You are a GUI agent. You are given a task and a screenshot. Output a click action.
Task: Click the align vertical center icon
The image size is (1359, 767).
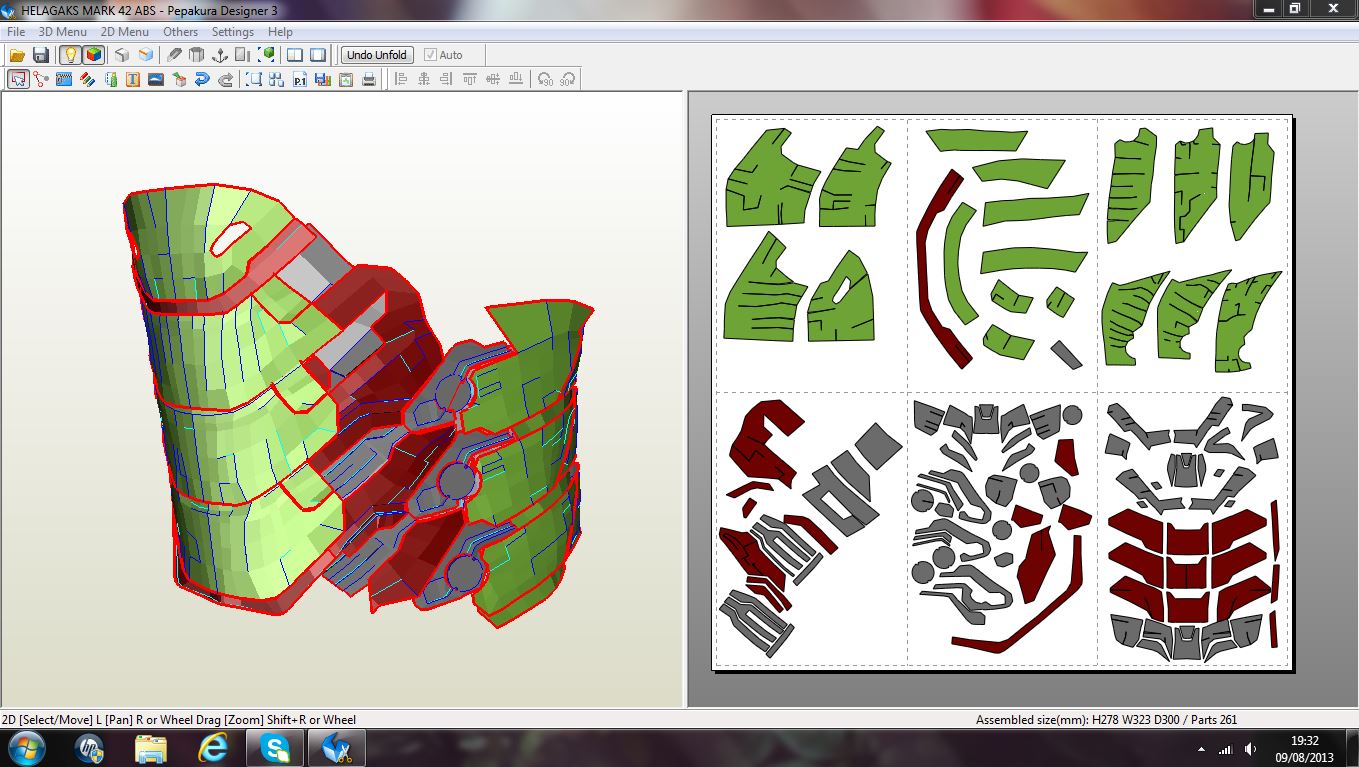(x=493, y=79)
